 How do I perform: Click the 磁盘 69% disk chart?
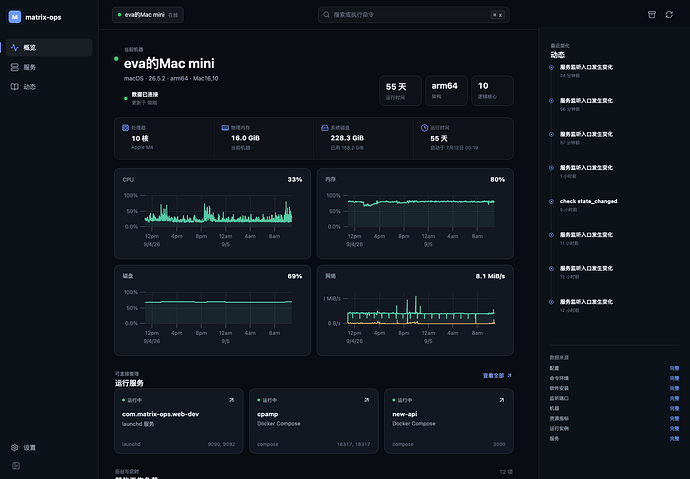[213, 310]
